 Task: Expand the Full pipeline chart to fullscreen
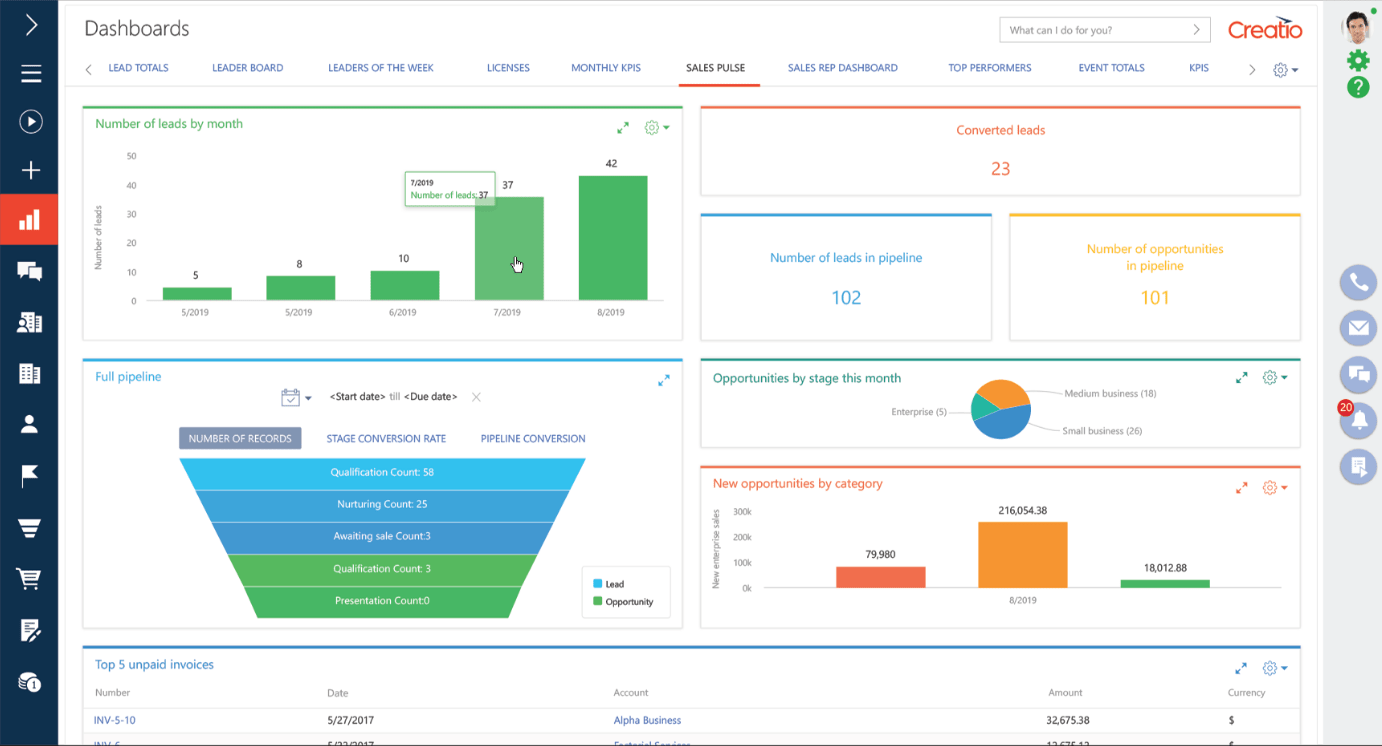click(x=664, y=380)
